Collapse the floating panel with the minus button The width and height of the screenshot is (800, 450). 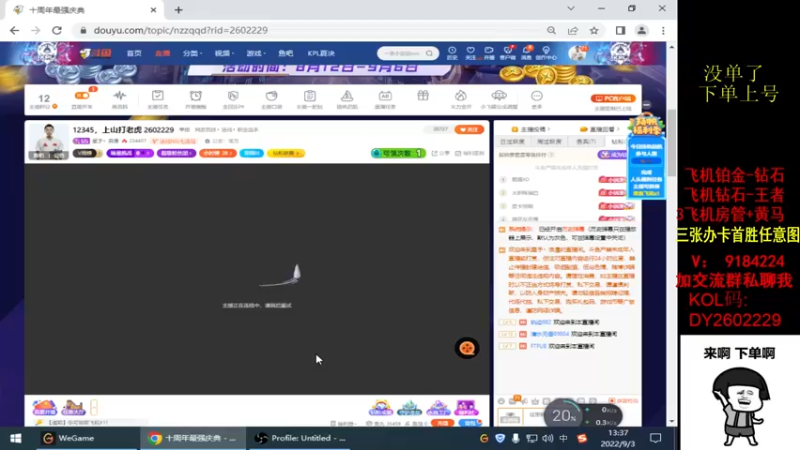(646, 105)
